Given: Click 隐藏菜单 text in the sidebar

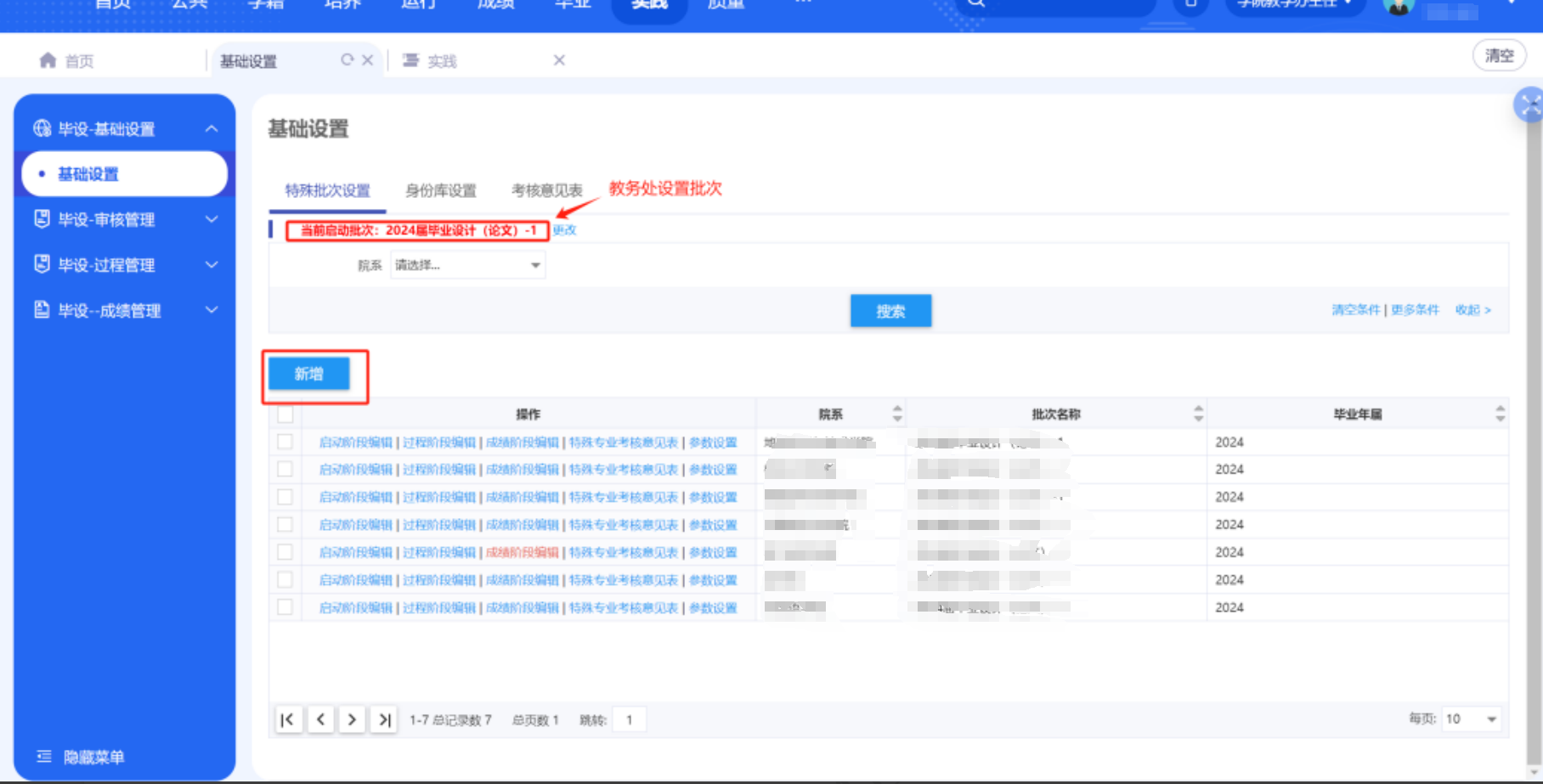Looking at the screenshot, I should (93, 757).
